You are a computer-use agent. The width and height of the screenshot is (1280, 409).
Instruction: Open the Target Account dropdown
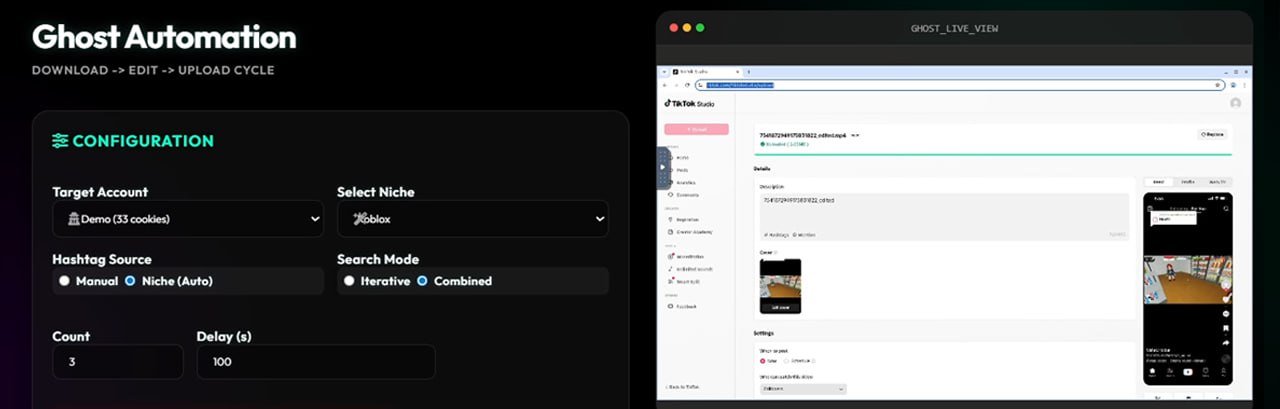[188, 219]
